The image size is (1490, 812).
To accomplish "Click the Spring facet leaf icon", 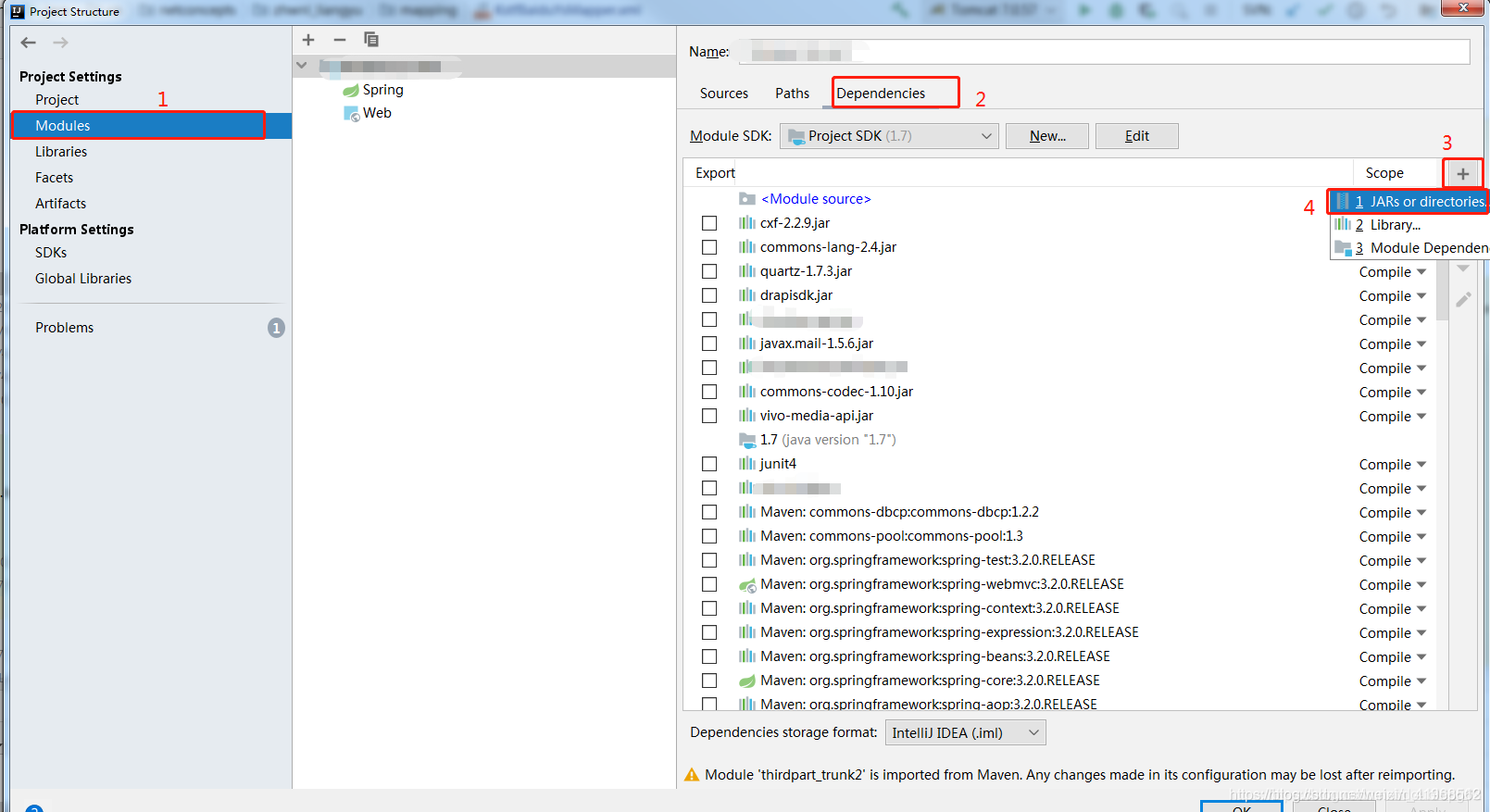I will tap(351, 90).
